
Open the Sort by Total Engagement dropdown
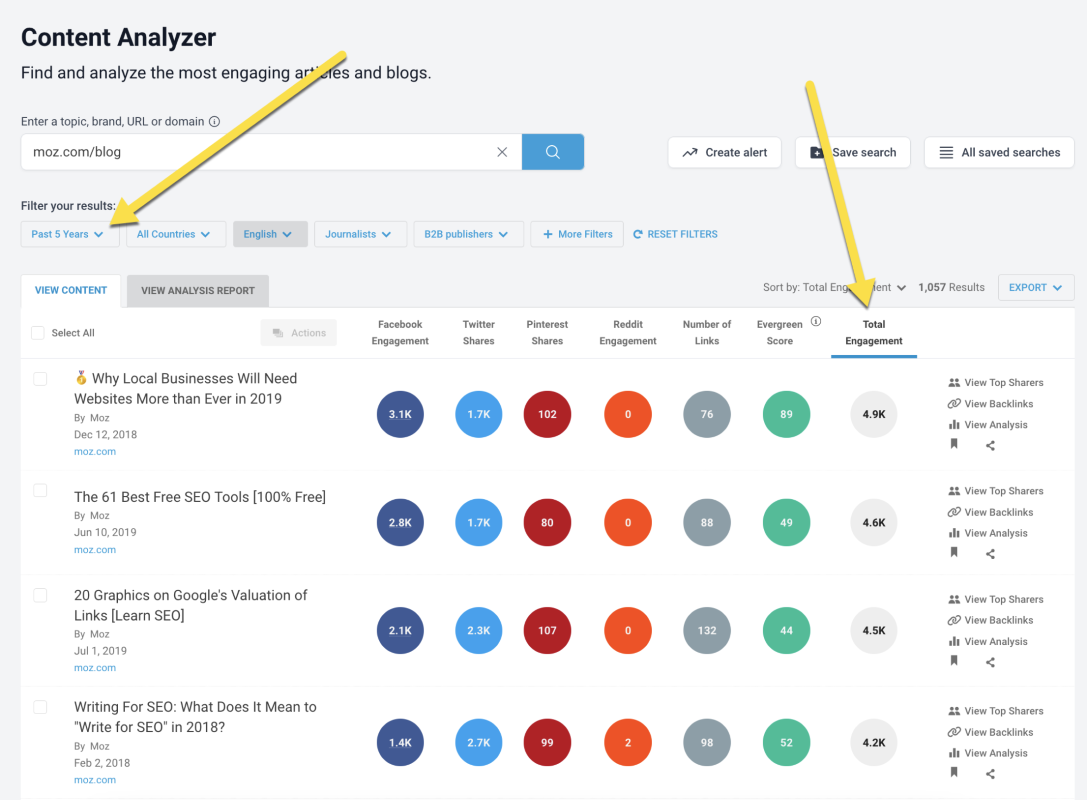[x=834, y=287]
